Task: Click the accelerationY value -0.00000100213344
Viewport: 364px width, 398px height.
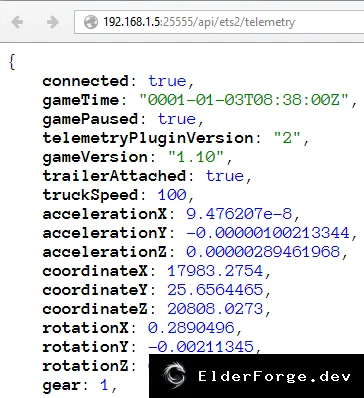Action: tap(268, 233)
